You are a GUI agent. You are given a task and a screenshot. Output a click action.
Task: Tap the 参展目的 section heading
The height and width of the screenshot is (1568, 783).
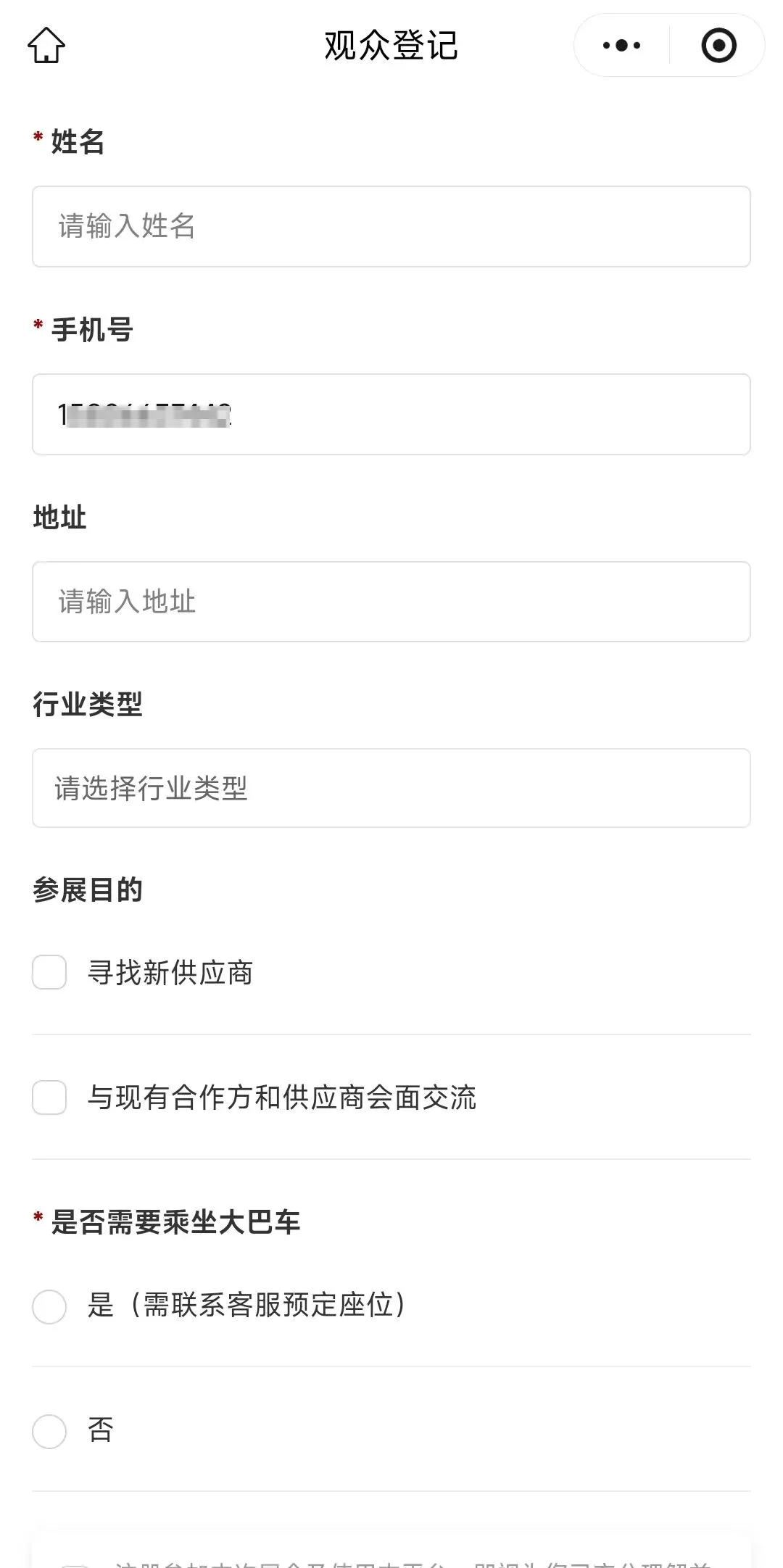[88, 890]
